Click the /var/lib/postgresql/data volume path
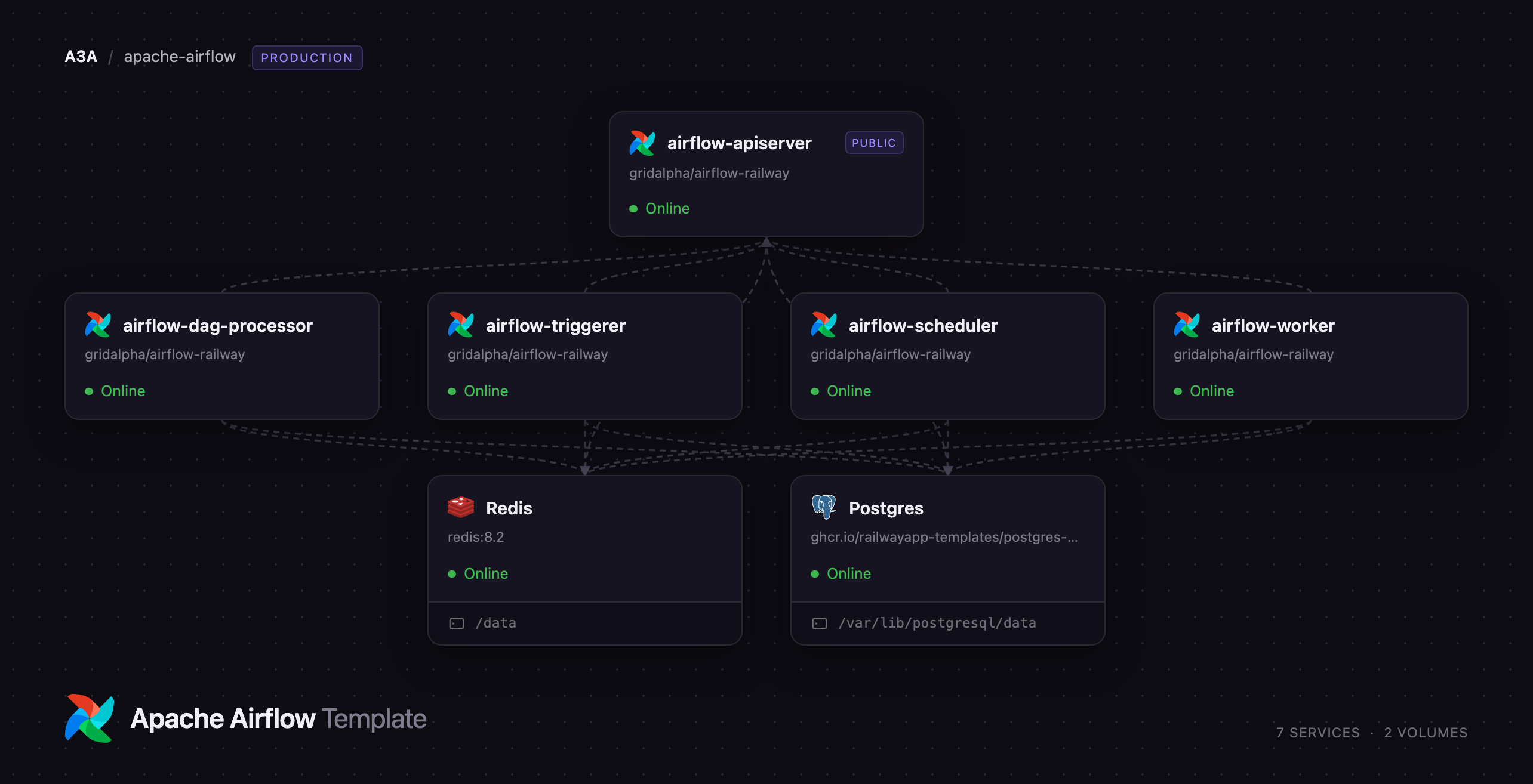1533x784 pixels. (937, 624)
